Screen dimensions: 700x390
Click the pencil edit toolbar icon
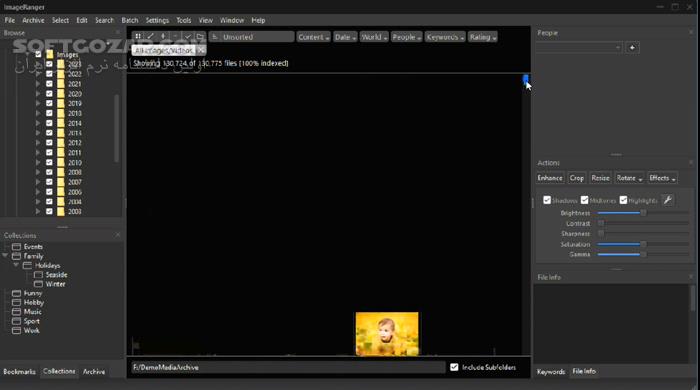pyautogui.click(x=150, y=37)
